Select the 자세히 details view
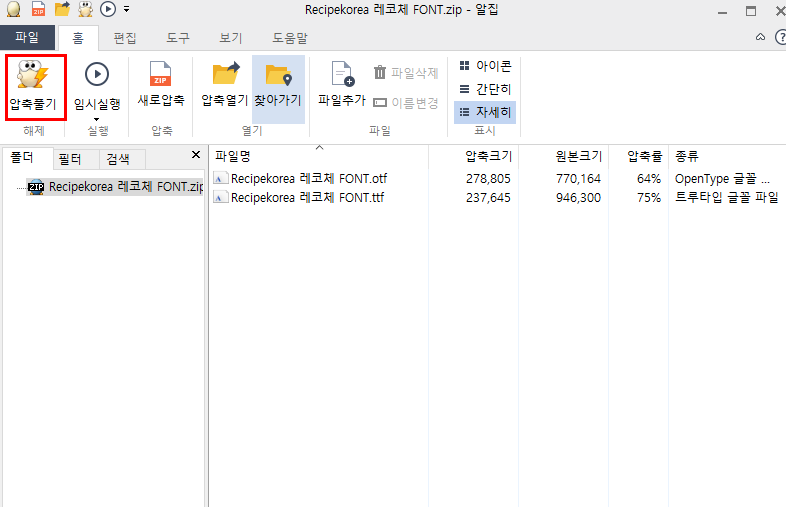The width and height of the screenshot is (786, 507). 485,112
